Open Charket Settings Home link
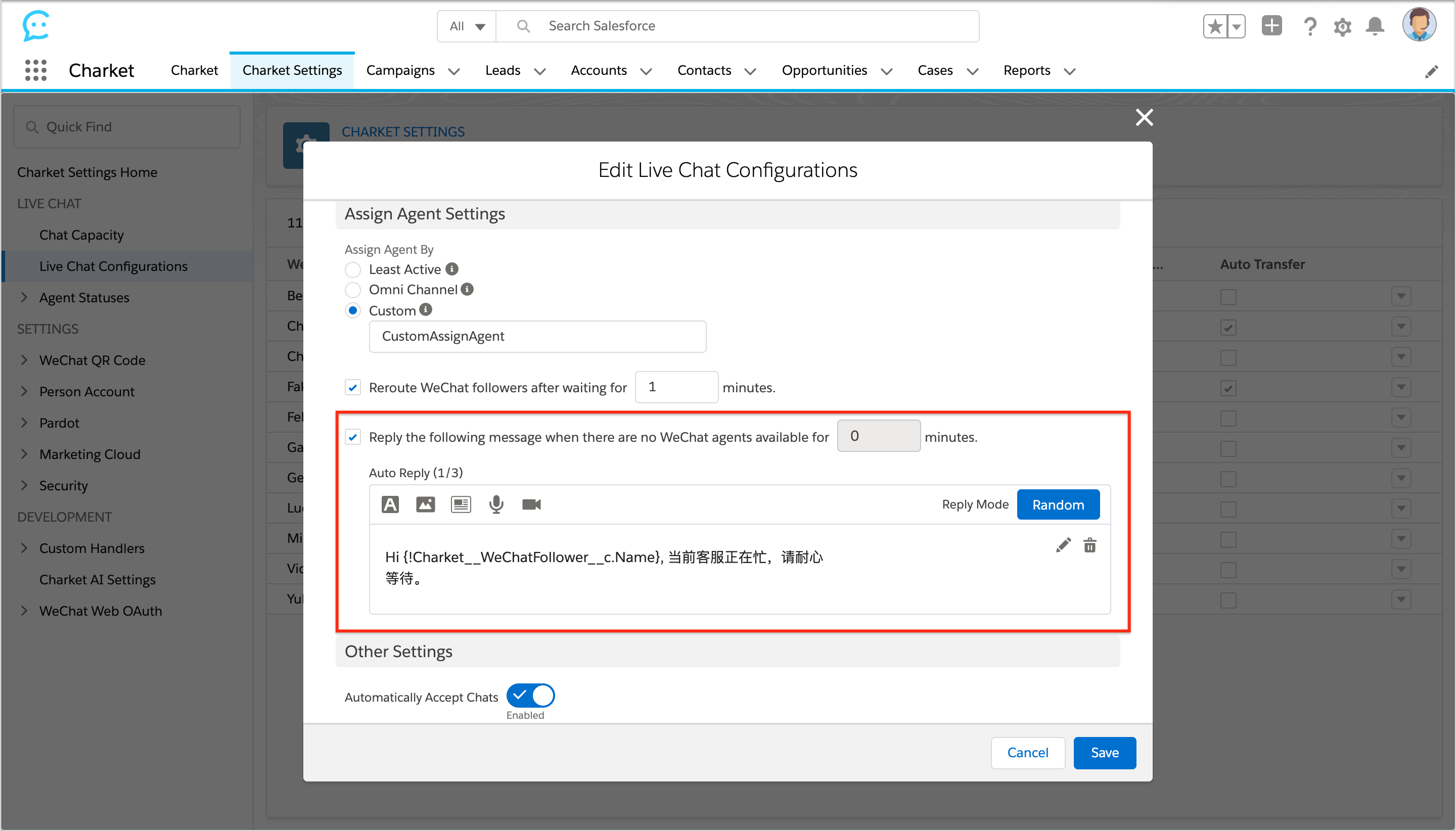1456x831 pixels. click(87, 172)
